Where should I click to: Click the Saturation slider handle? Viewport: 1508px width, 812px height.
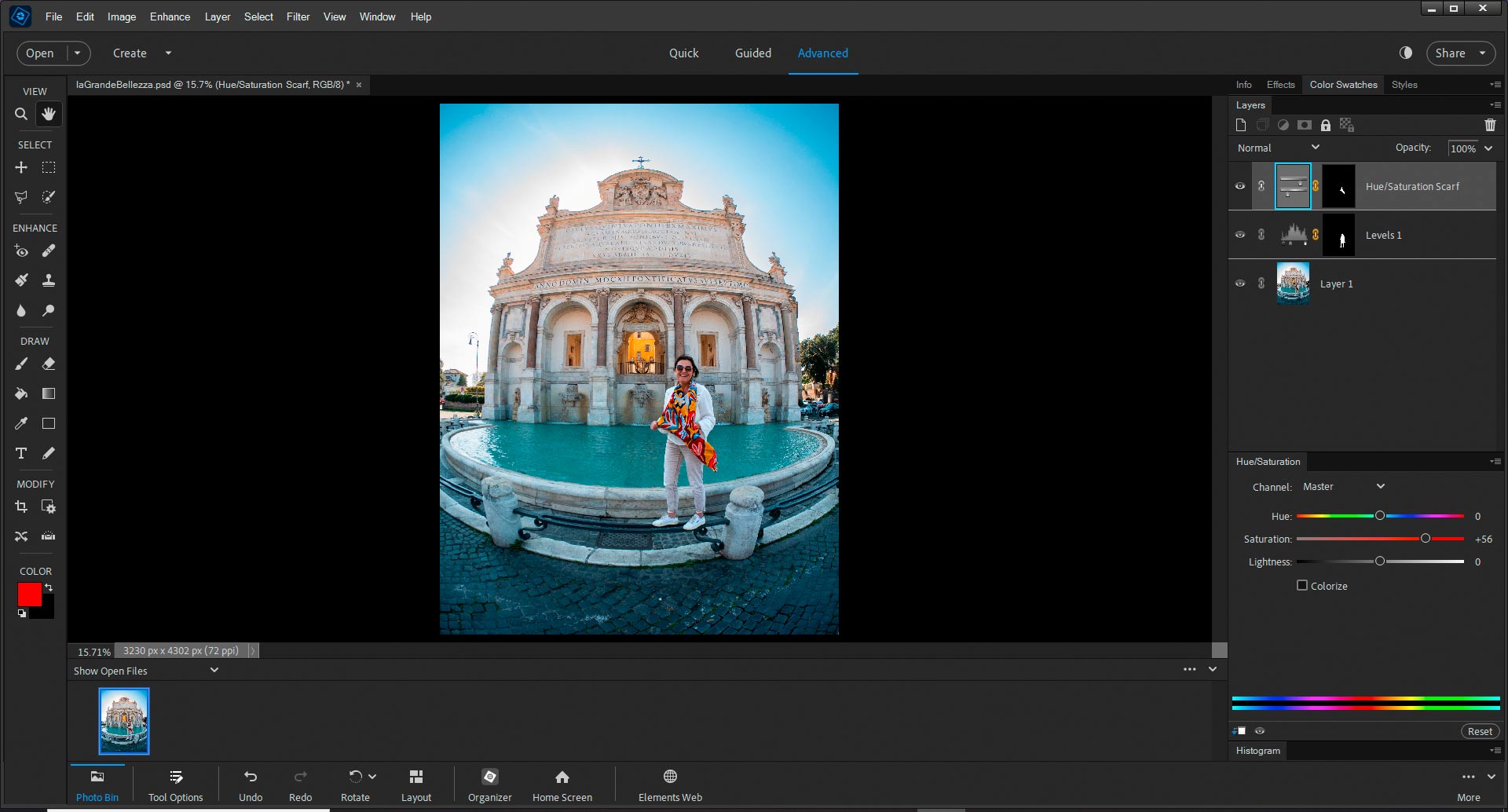point(1425,539)
